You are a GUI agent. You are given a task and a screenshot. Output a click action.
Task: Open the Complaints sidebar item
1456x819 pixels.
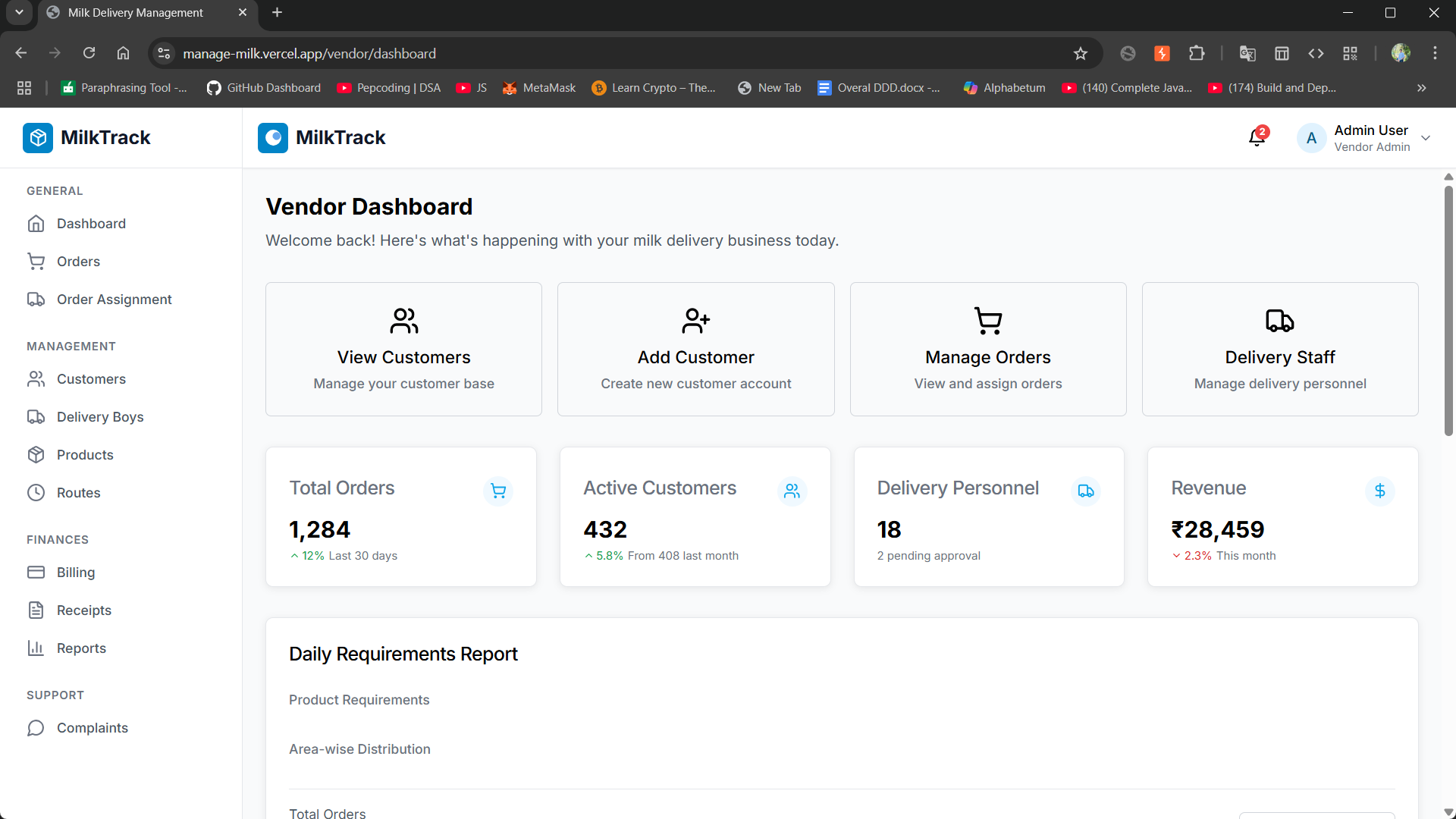click(x=92, y=728)
